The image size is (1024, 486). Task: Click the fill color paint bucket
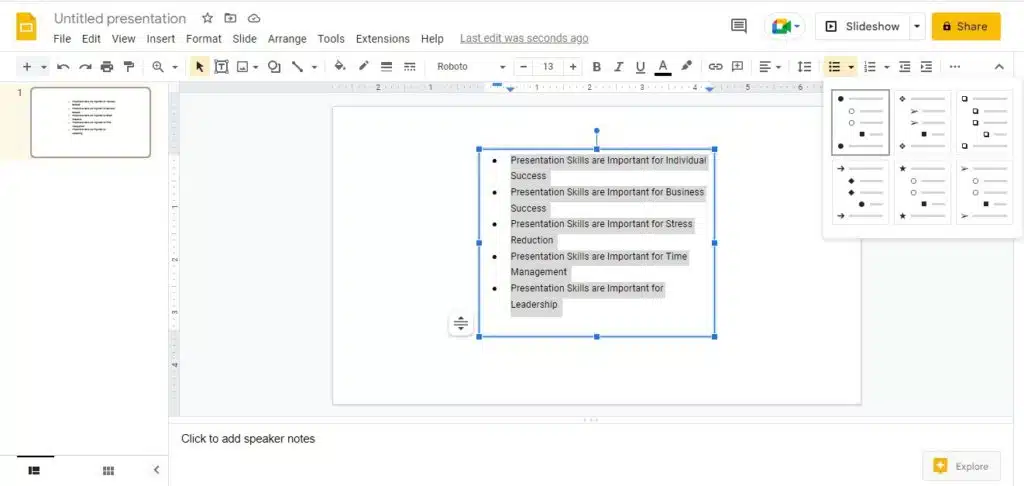(339, 67)
